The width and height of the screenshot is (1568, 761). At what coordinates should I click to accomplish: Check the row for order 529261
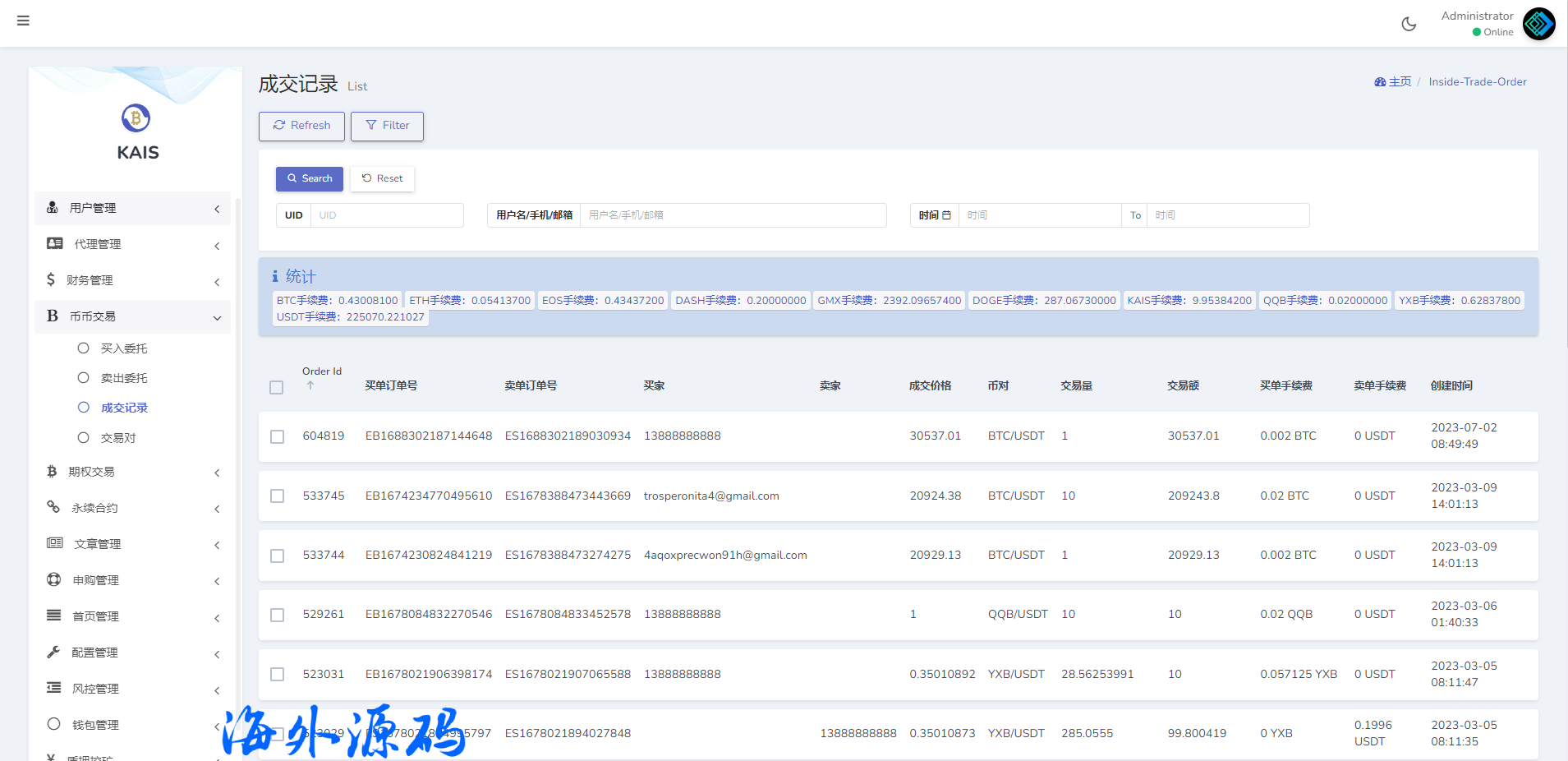tap(278, 615)
